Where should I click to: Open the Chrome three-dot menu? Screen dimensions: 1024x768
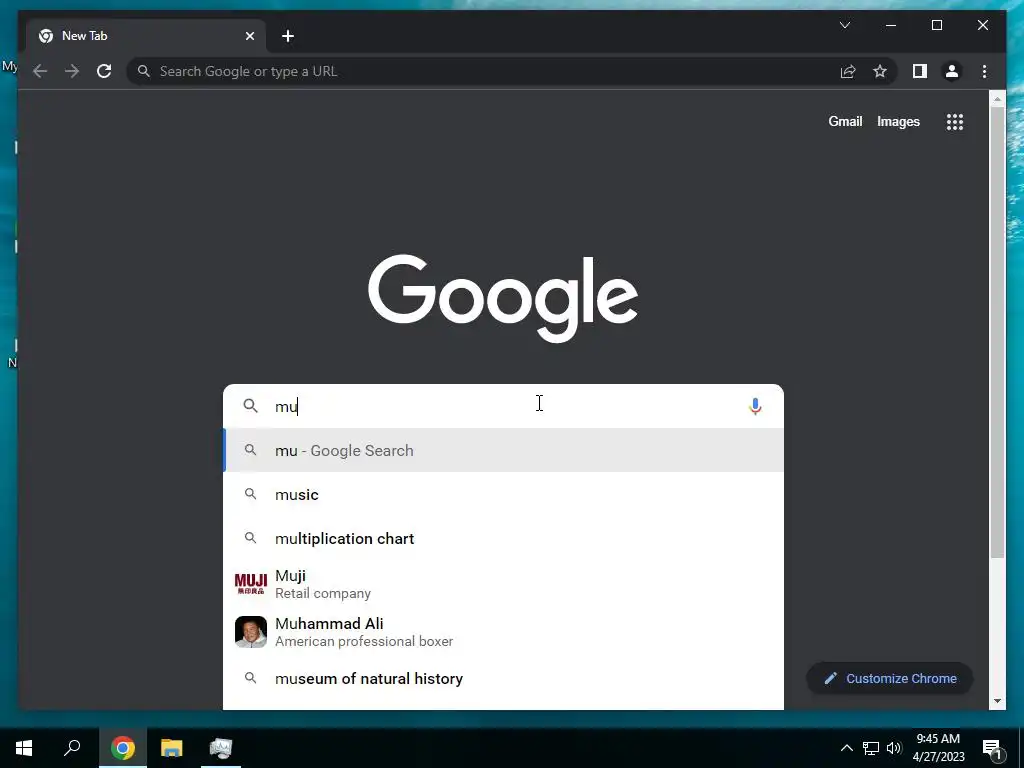tap(984, 71)
